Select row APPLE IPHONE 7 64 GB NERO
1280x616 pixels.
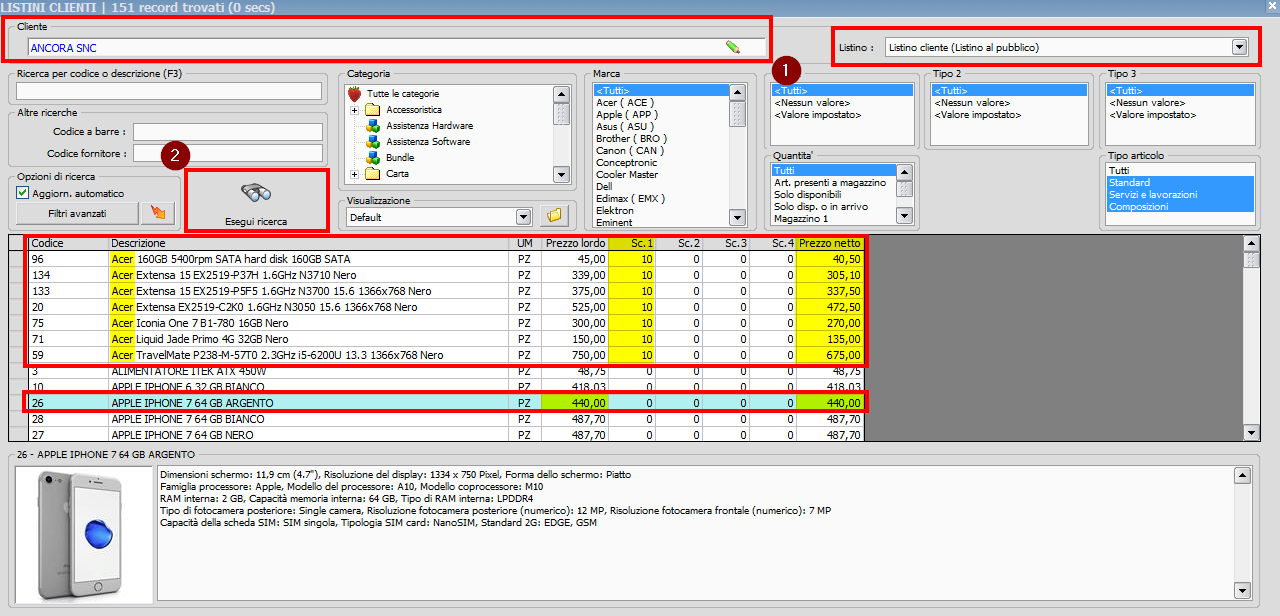(446, 435)
